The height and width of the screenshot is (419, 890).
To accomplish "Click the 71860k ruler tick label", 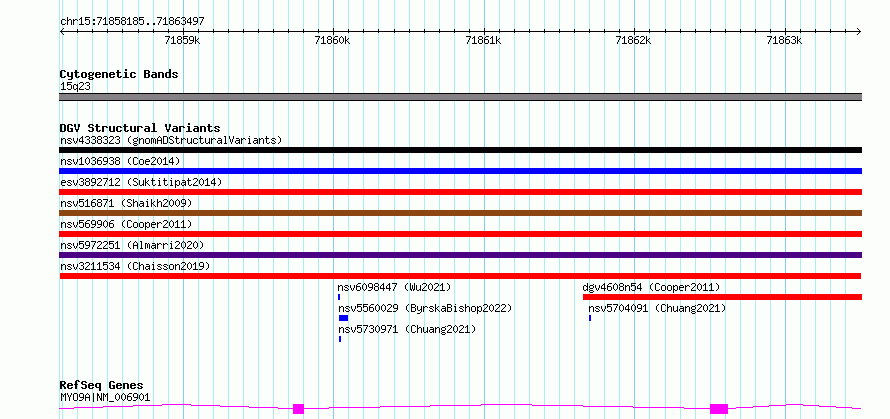I will click(x=333, y=40).
